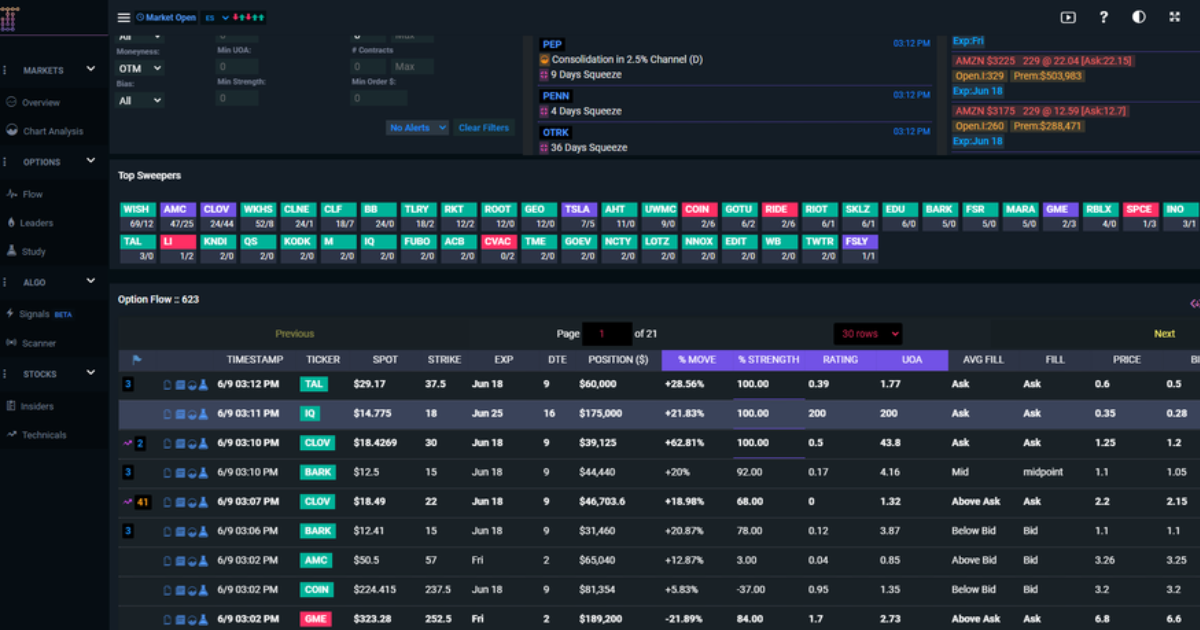Viewport: 1200px width, 630px height.
Task: Click badge 3 on TAL row
Action: [x=128, y=384]
